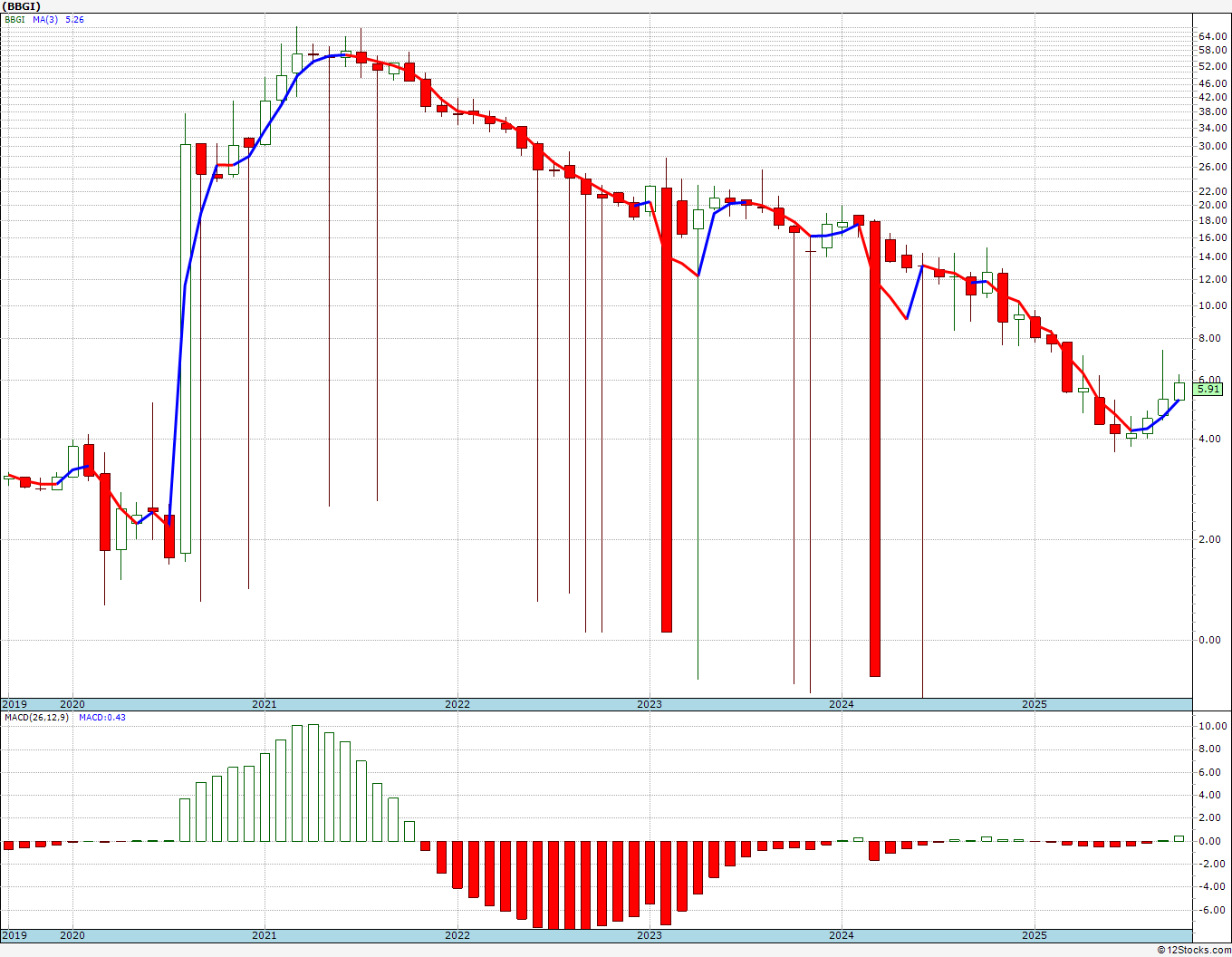Select 2024 on the bottom MACD time axis
Image resolution: width=1232 pixels, height=957 pixels.
(842, 935)
